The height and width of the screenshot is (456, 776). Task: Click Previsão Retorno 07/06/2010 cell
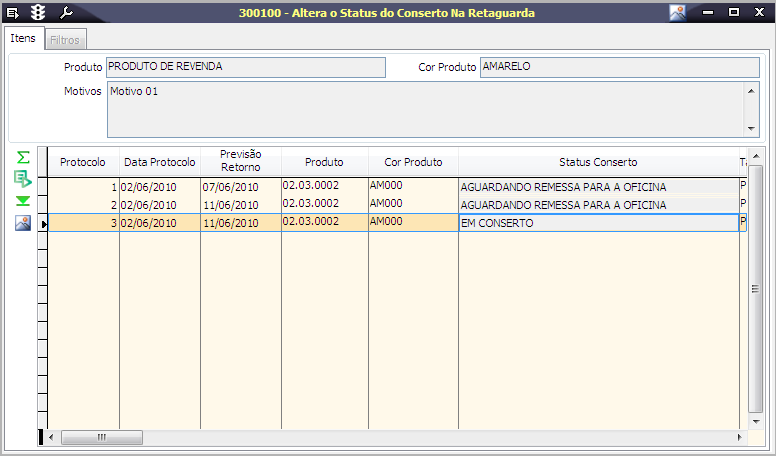coord(241,187)
